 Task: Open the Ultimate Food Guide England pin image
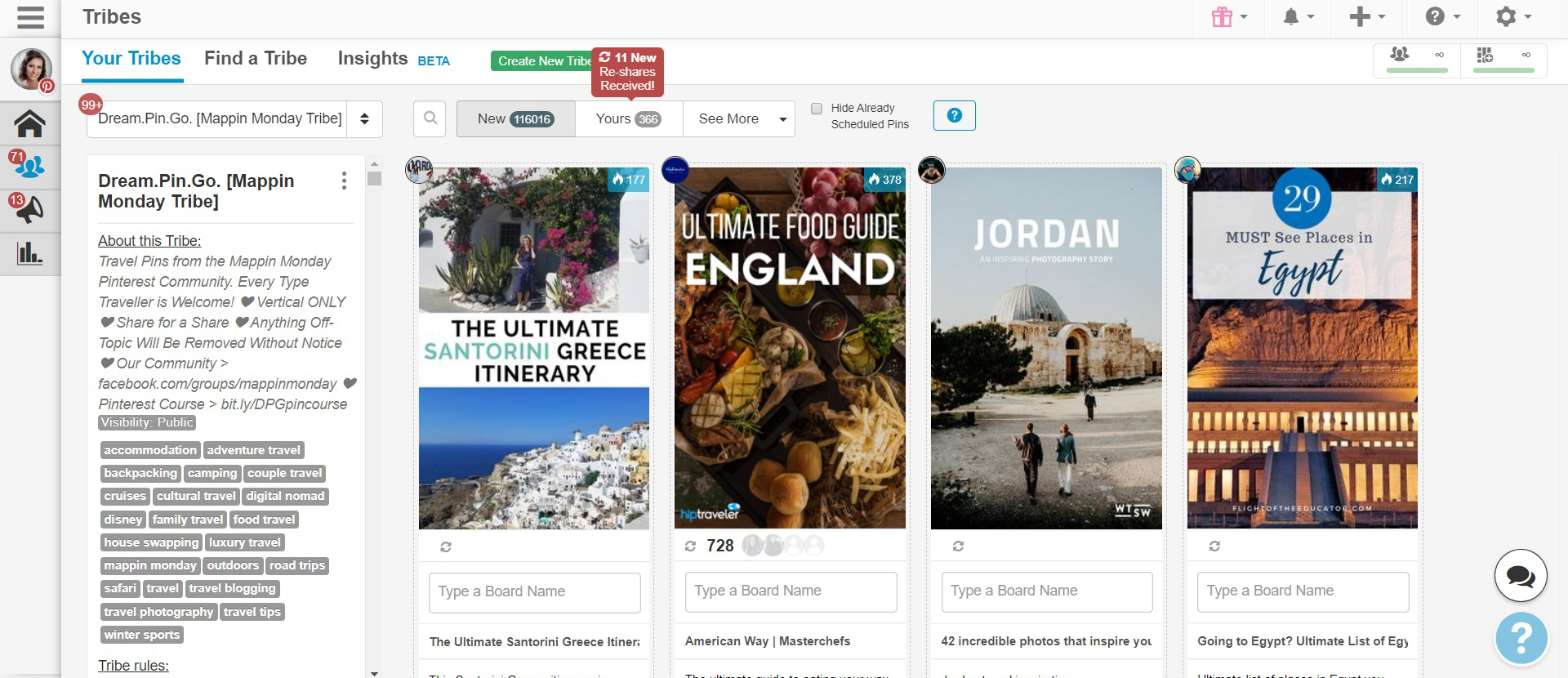pyautogui.click(x=791, y=349)
